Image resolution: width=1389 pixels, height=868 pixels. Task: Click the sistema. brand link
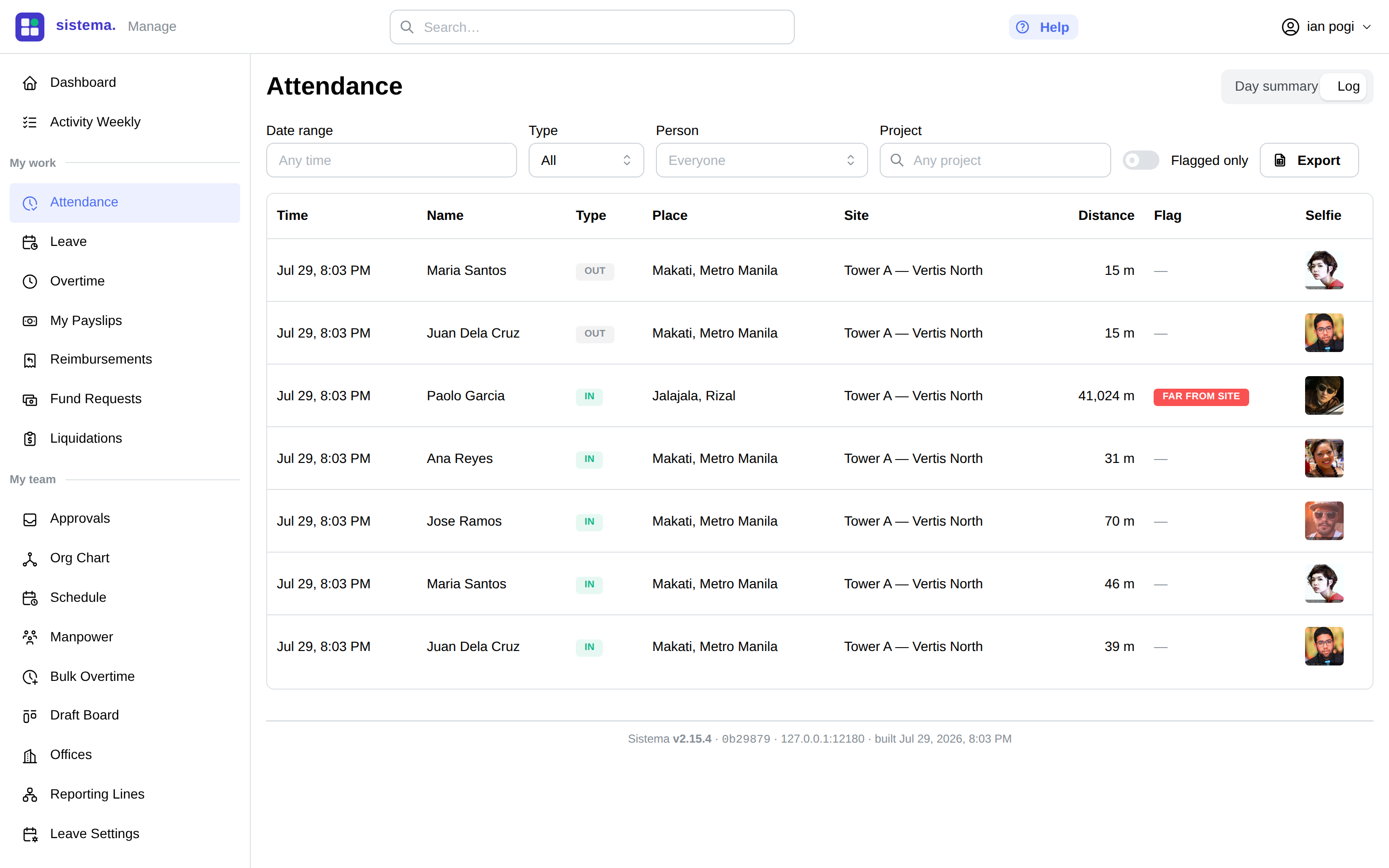point(85,25)
